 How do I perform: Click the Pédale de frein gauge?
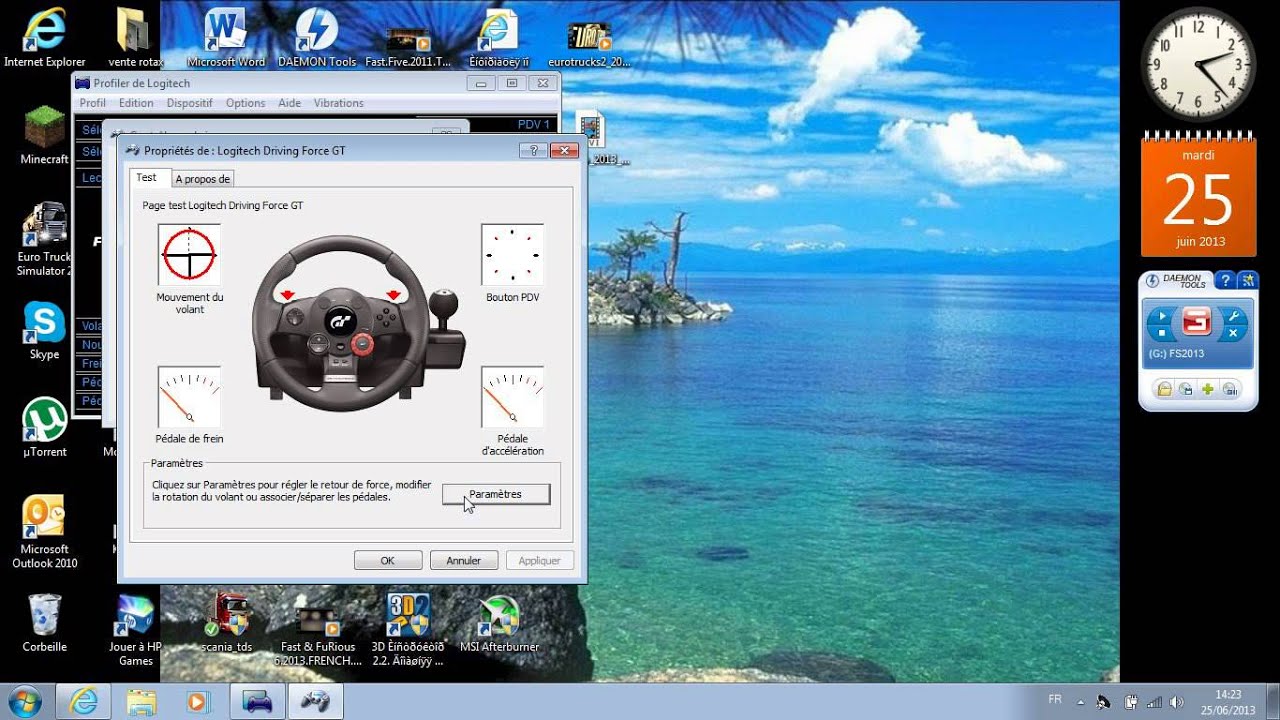[x=189, y=397]
